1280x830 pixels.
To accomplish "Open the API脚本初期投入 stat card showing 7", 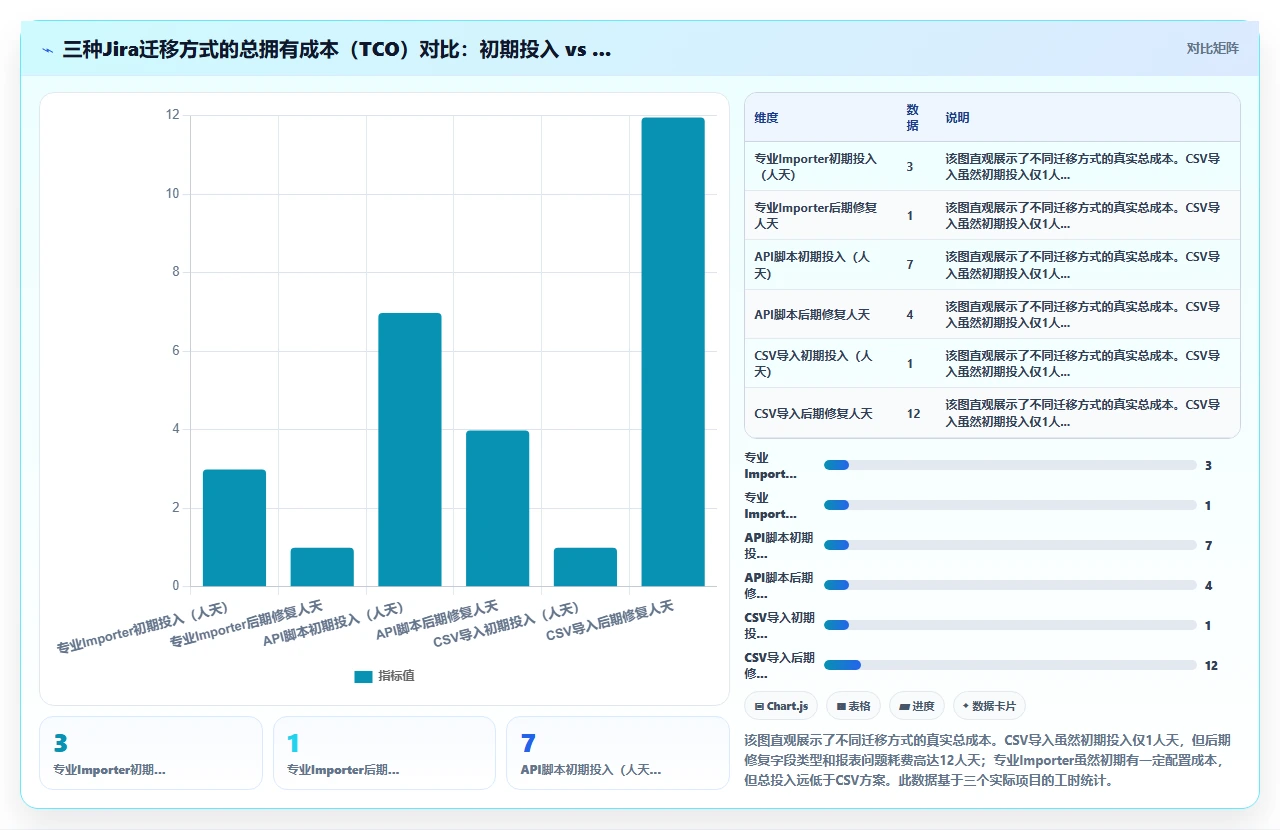I will (x=618, y=753).
